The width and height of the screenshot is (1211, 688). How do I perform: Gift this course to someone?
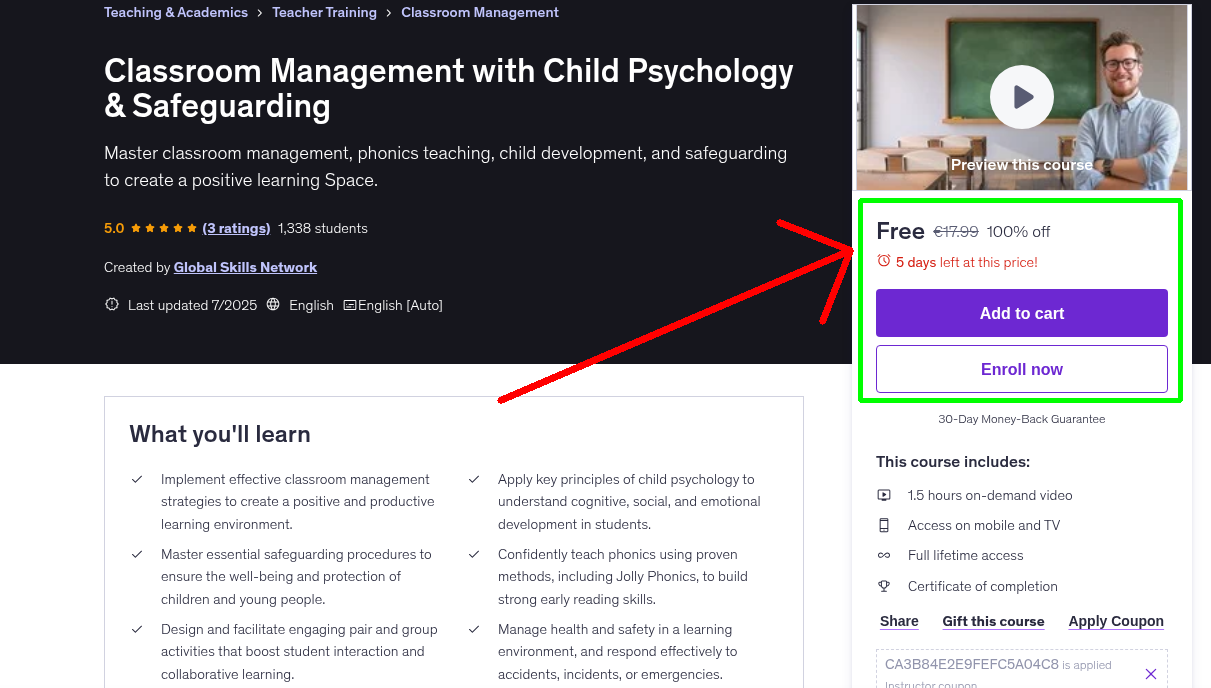pyautogui.click(x=992, y=621)
